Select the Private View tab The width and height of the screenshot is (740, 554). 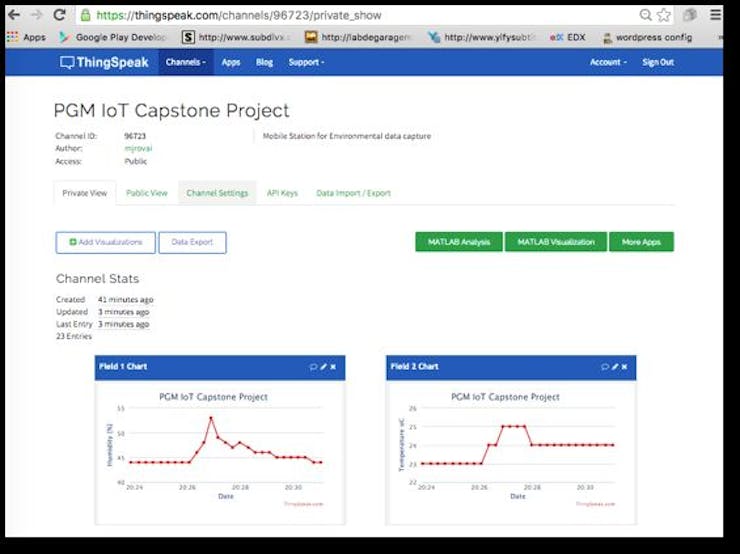85,193
